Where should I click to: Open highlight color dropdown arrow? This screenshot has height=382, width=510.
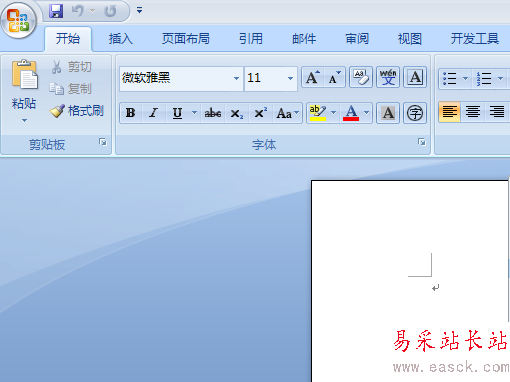coord(333,113)
